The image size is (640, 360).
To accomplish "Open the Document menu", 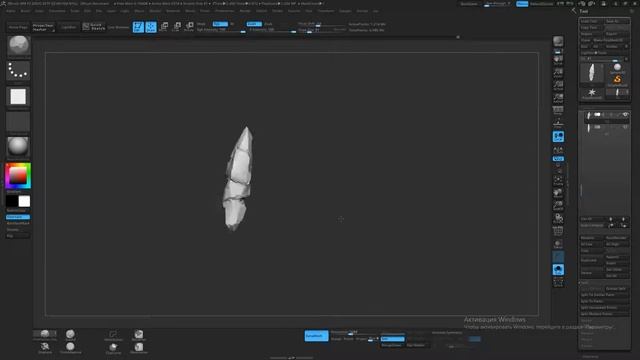I will (57, 11).
